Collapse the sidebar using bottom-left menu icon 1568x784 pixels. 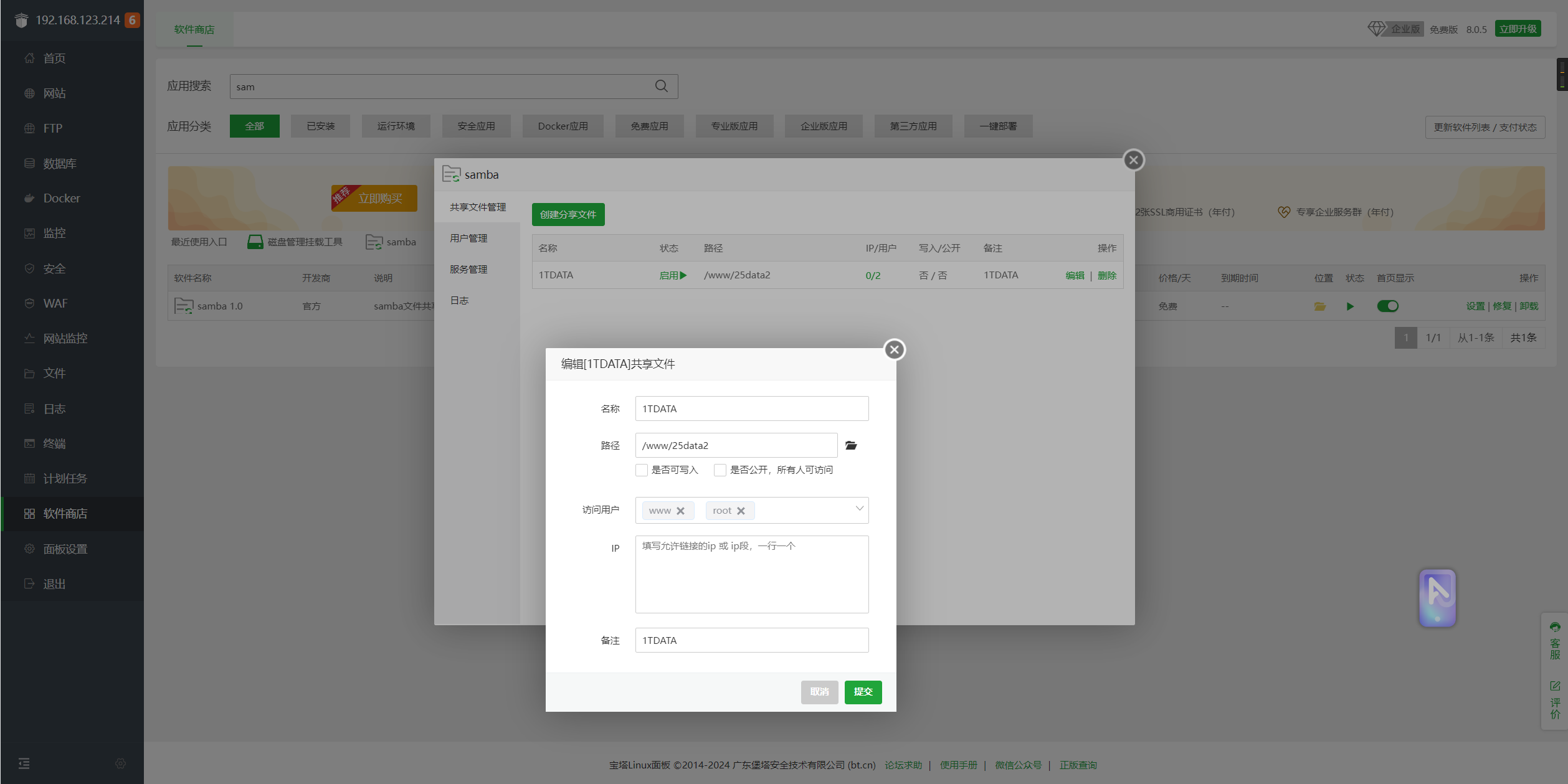pos(24,763)
